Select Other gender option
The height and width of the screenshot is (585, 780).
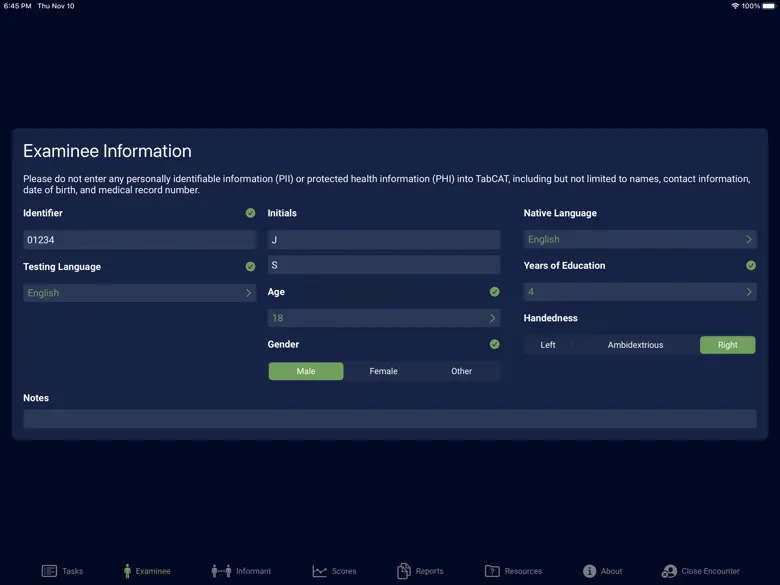(461, 371)
